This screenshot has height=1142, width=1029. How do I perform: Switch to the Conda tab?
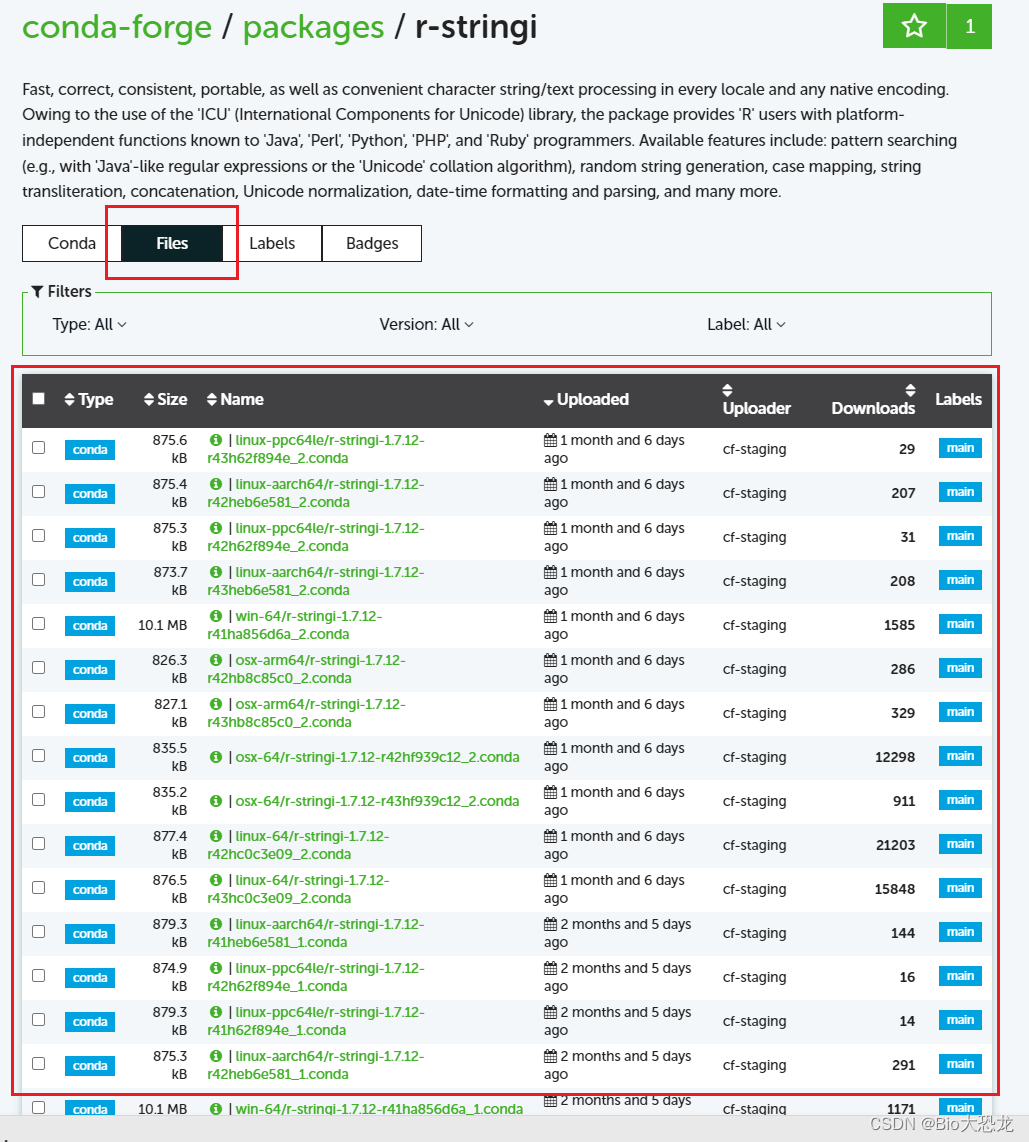coord(71,243)
